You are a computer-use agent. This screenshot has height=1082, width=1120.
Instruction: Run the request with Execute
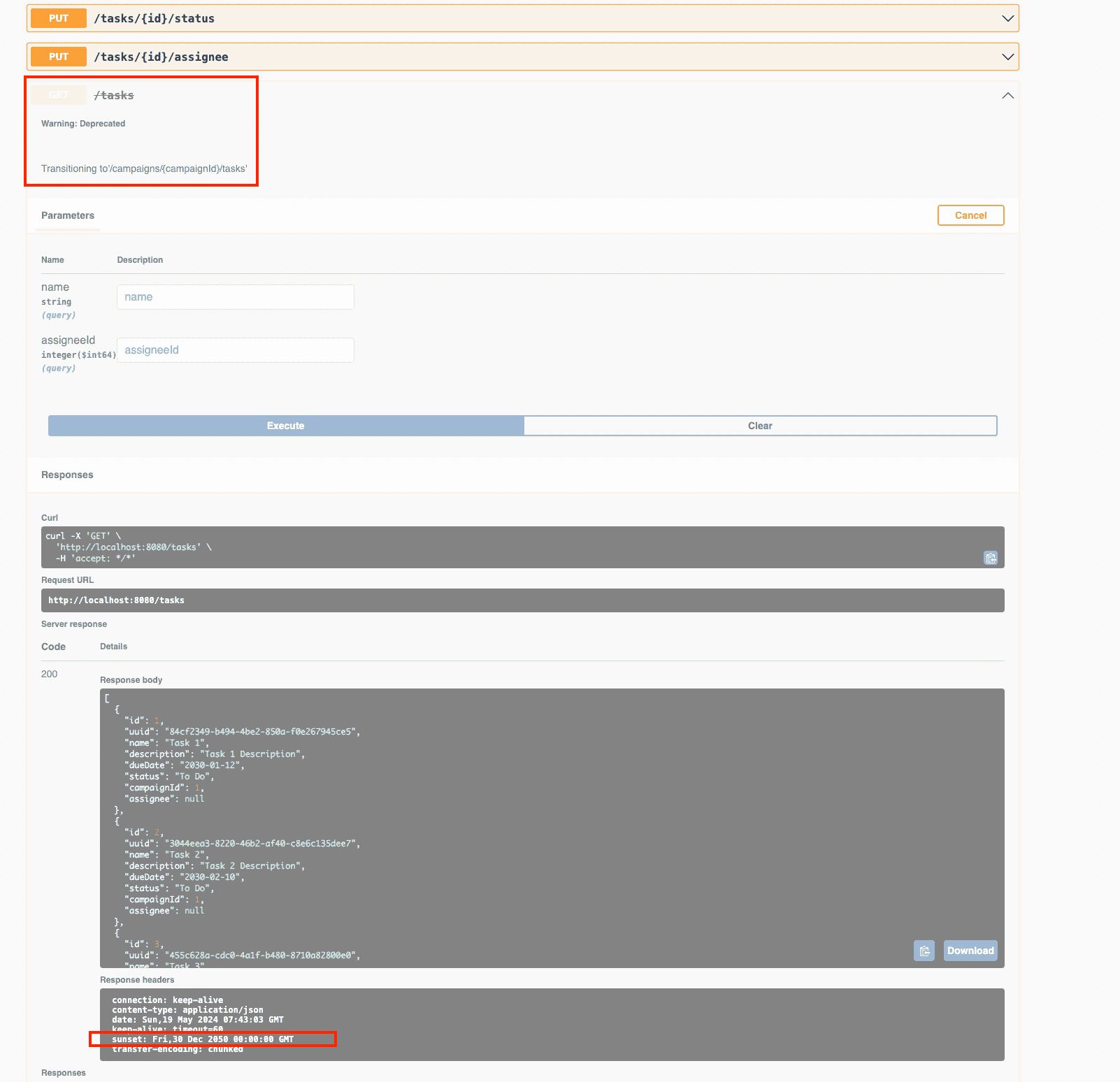click(x=285, y=426)
